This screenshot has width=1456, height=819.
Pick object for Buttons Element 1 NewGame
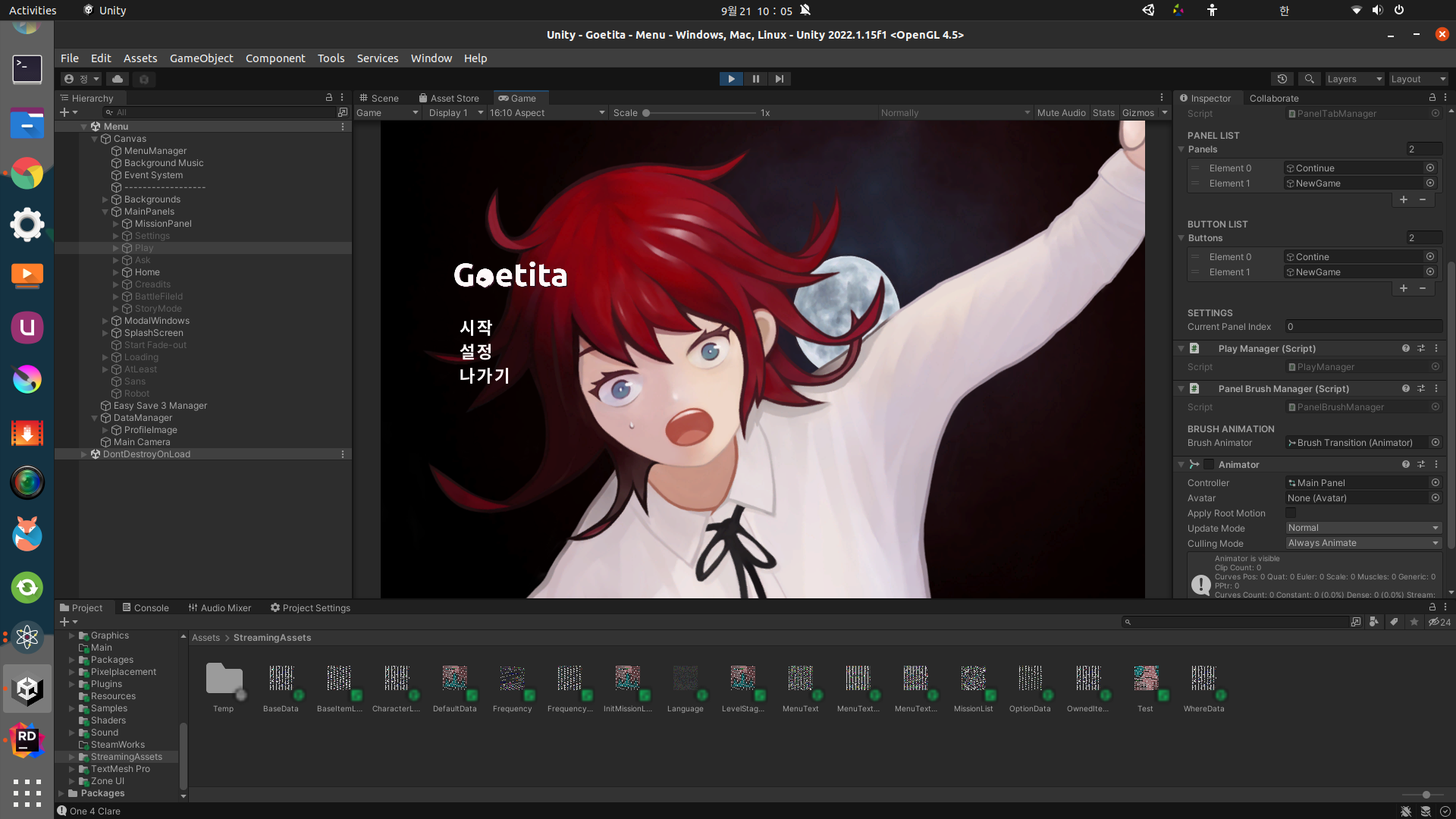[x=1430, y=271]
